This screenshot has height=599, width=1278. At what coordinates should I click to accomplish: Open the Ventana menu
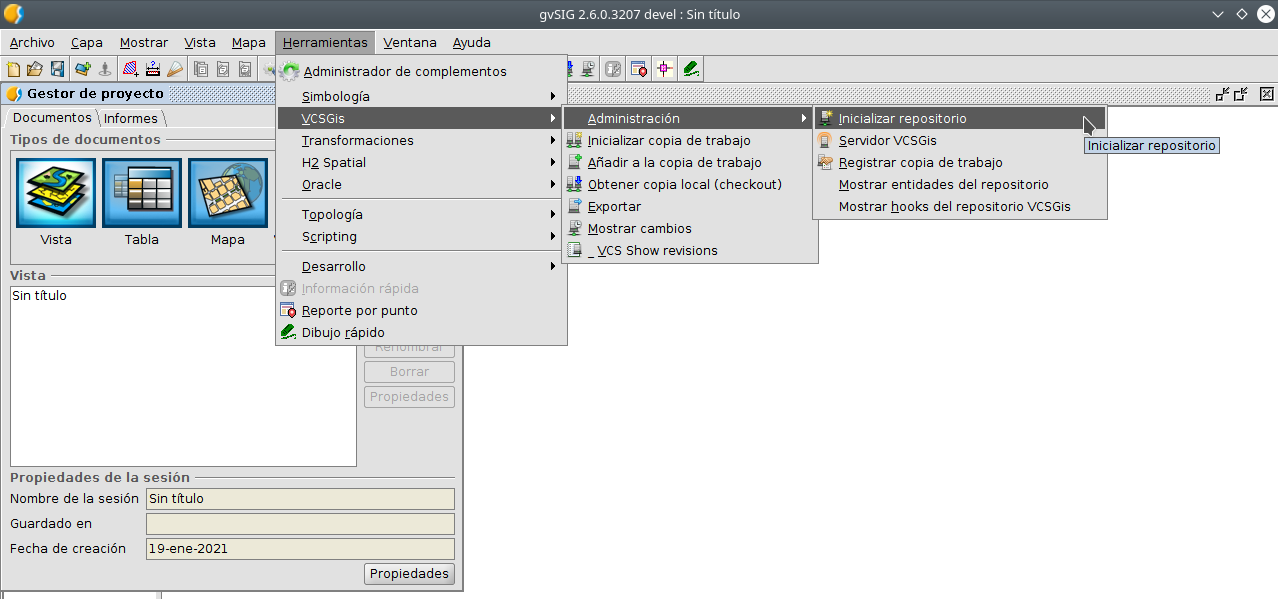click(x=410, y=42)
